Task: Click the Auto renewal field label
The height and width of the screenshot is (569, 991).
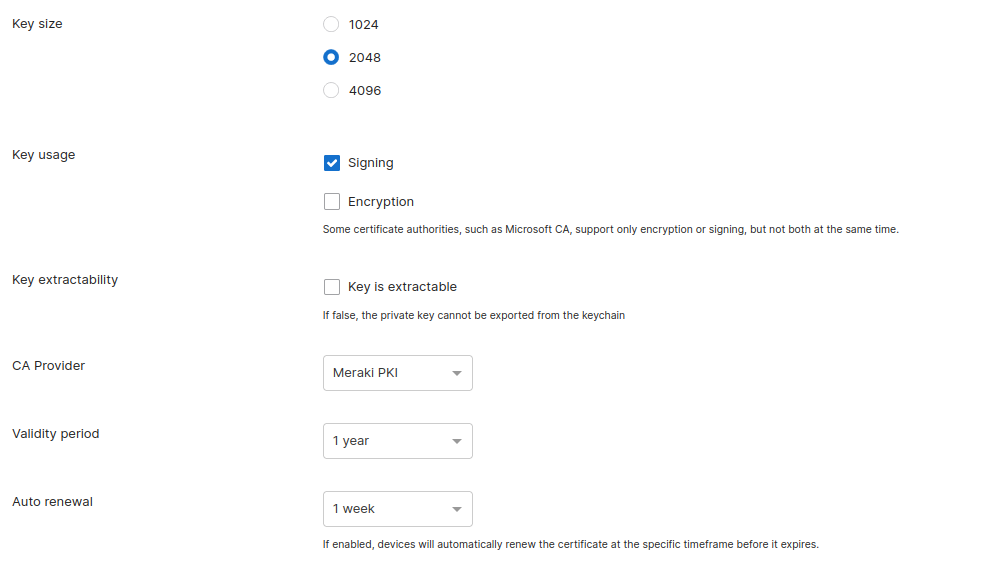Action: coord(52,502)
